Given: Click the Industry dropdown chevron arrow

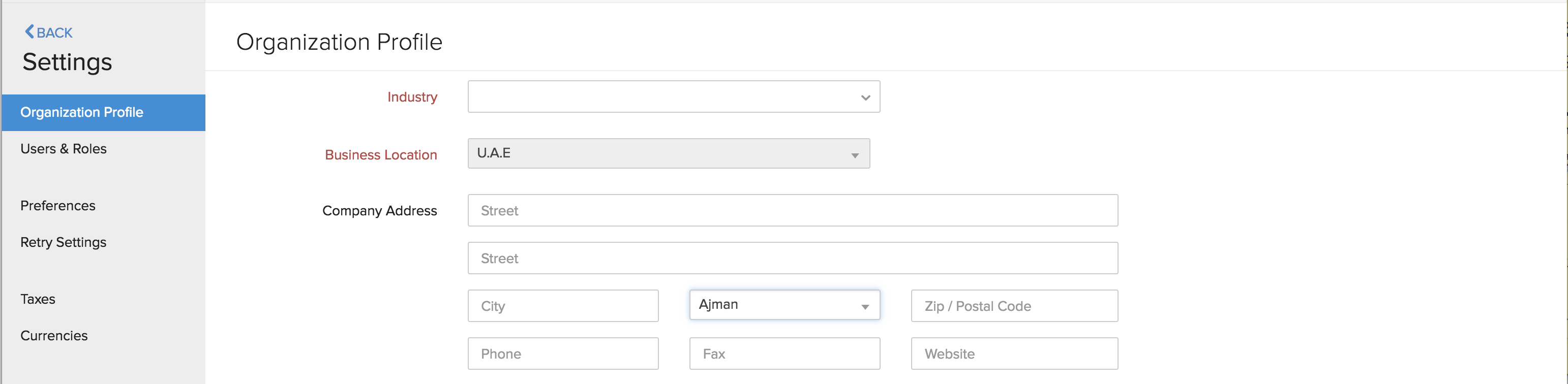Looking at the screenshot, I should coord(865,98).
